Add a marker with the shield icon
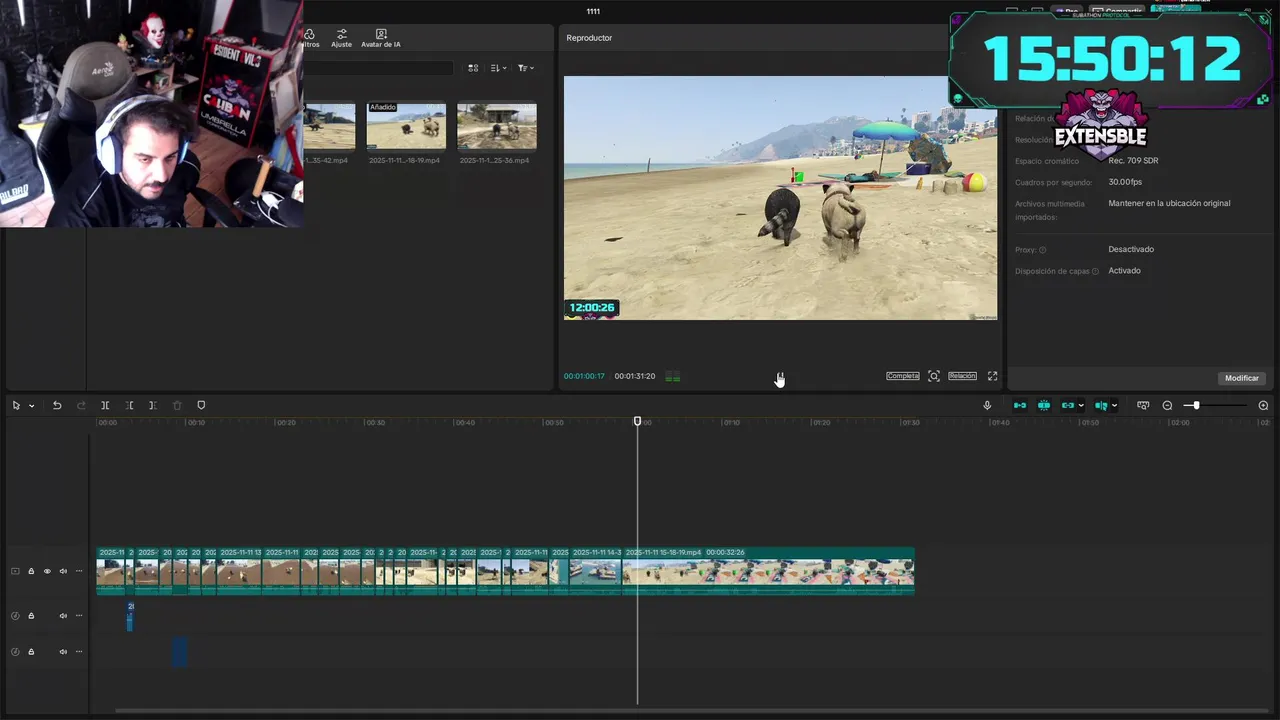1280x720 pixels. [201, 405]
